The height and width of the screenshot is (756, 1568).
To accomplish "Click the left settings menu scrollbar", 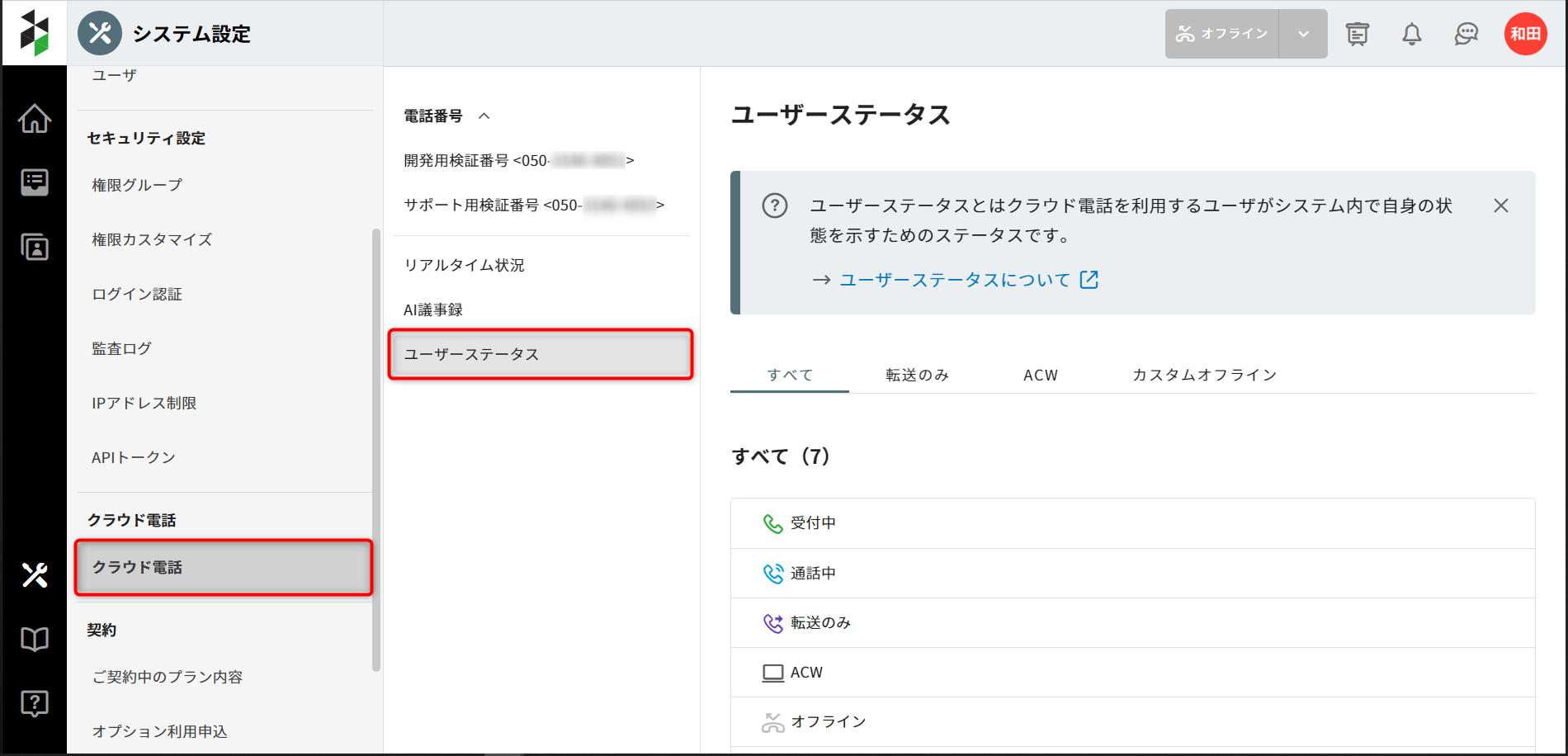I will (x=376, y=450).
